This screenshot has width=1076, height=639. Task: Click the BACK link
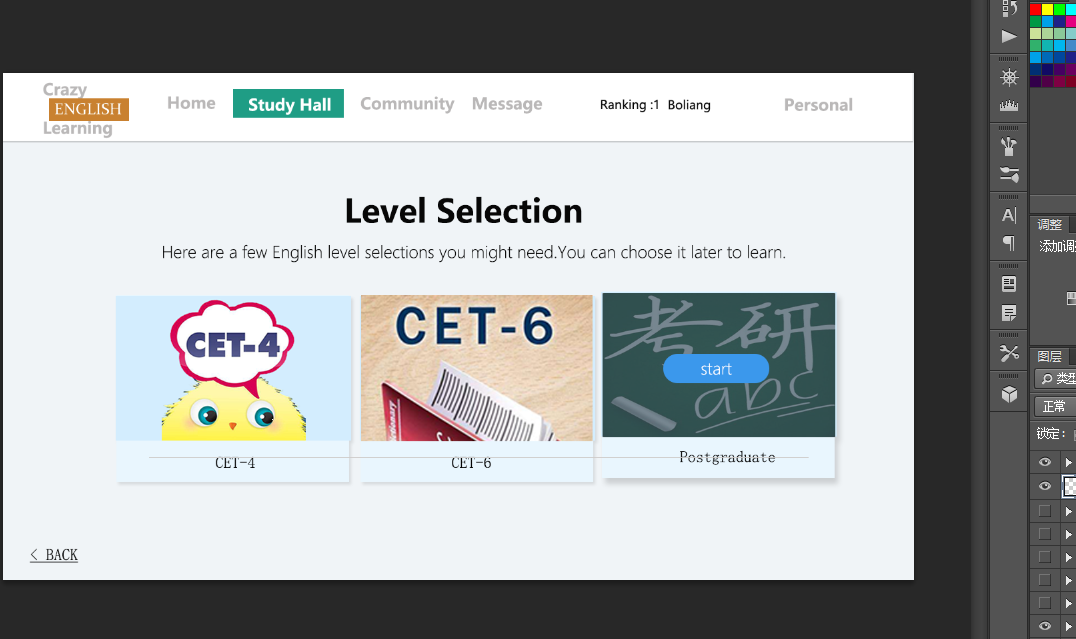(54, 555)
